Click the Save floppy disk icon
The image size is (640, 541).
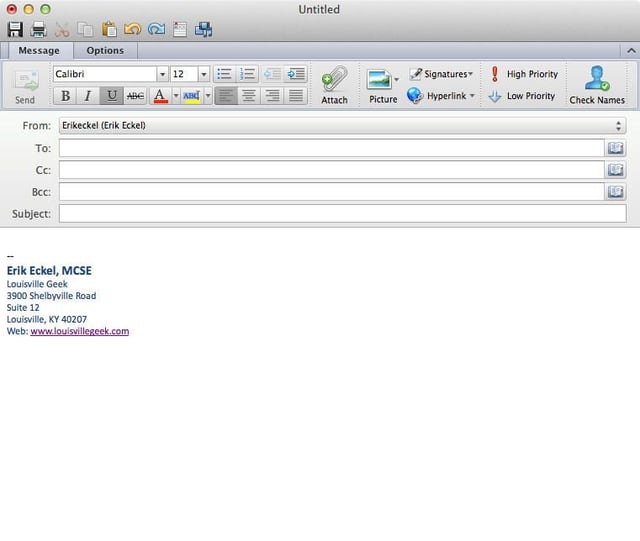(x=15, y=30)
